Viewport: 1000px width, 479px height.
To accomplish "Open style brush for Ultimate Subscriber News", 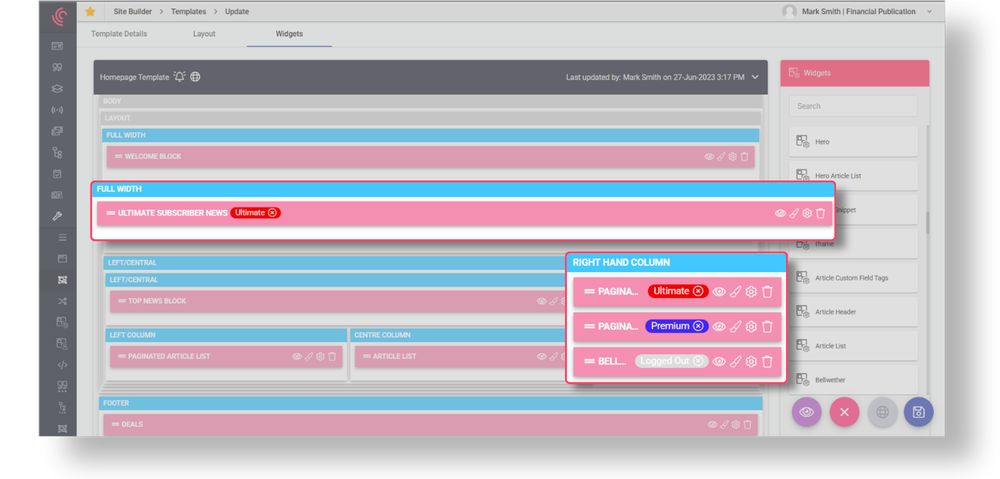I will click(794, 214).
